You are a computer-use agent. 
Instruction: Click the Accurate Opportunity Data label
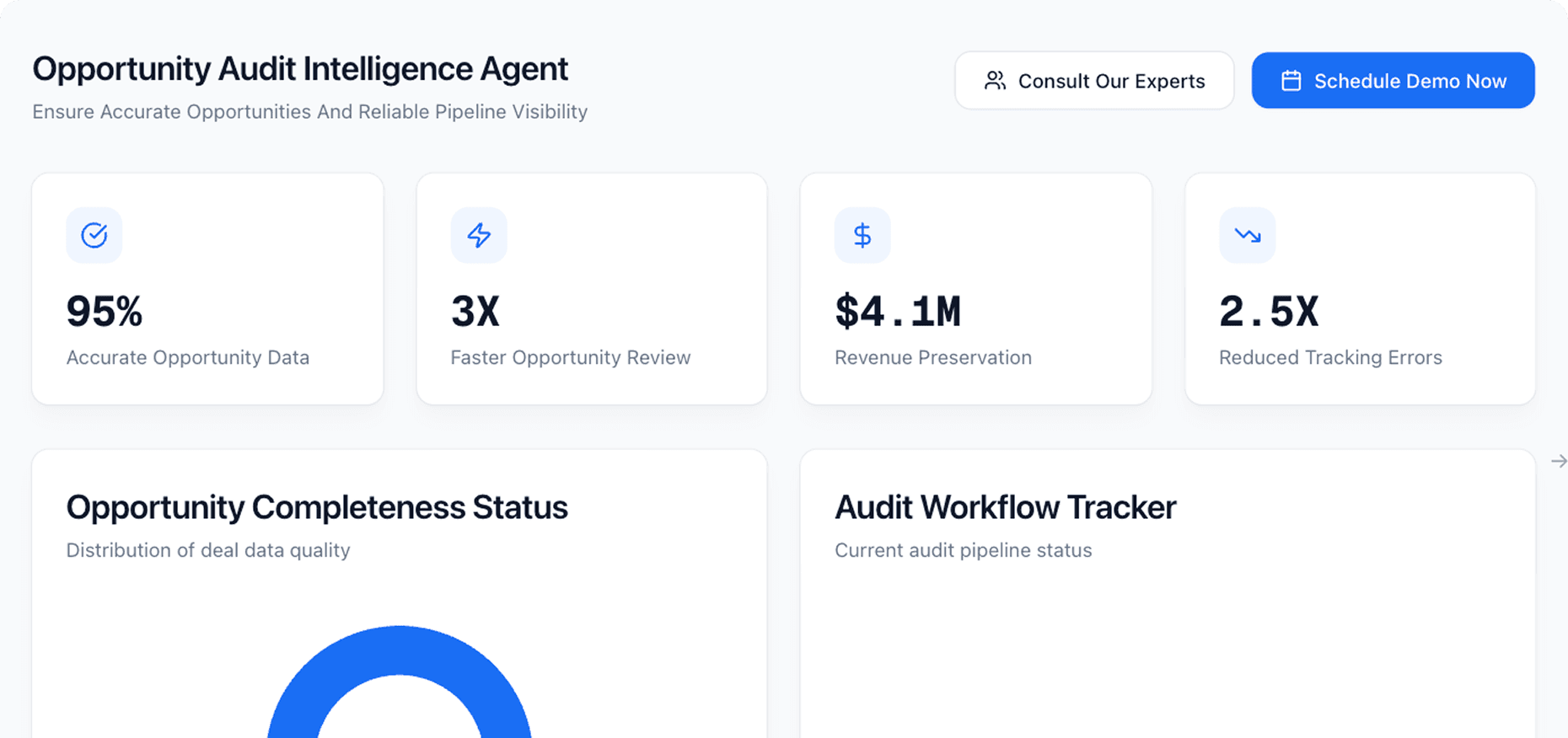(x=188, y=357)
